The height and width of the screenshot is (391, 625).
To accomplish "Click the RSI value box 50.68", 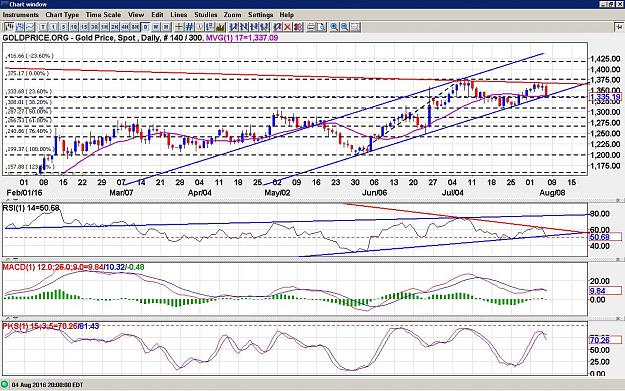I will click(x=605, y=237).
